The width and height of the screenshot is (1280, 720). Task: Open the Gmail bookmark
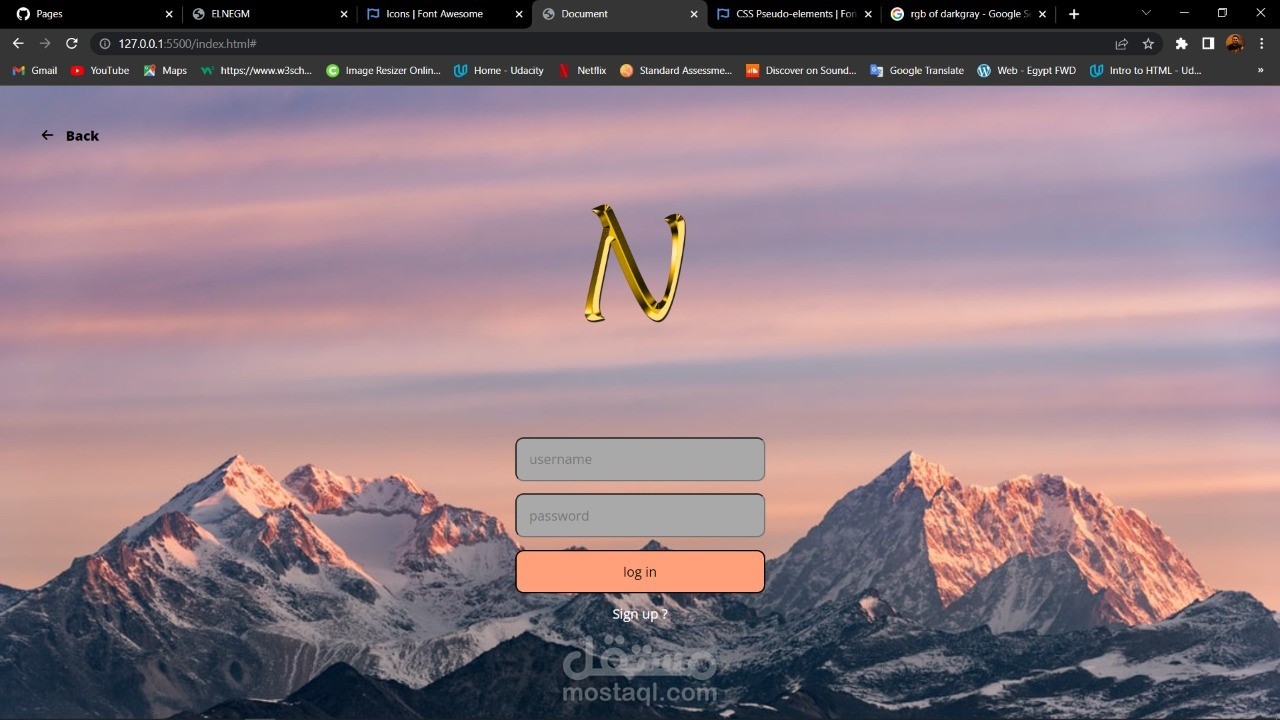pyautogui.click(x=34, y=70)
